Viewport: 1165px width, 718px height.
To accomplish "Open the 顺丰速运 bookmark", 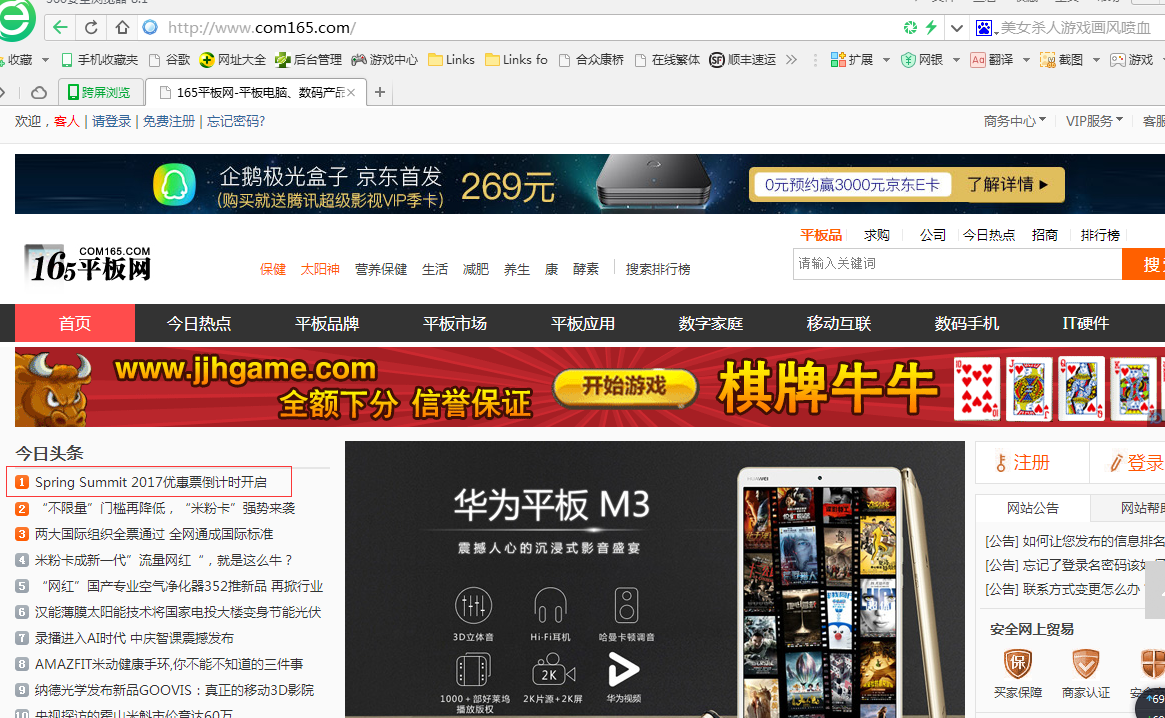I will [x=742, y=59].
